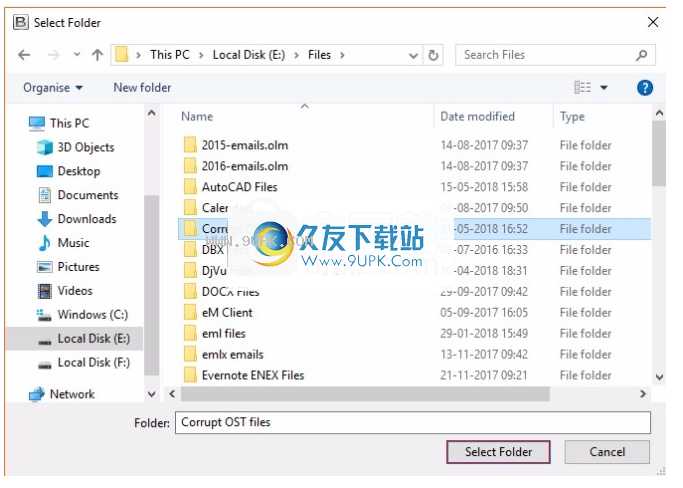Close the Select Folder dialog
This screenshot has width=683, height=488.
point(653,22)
